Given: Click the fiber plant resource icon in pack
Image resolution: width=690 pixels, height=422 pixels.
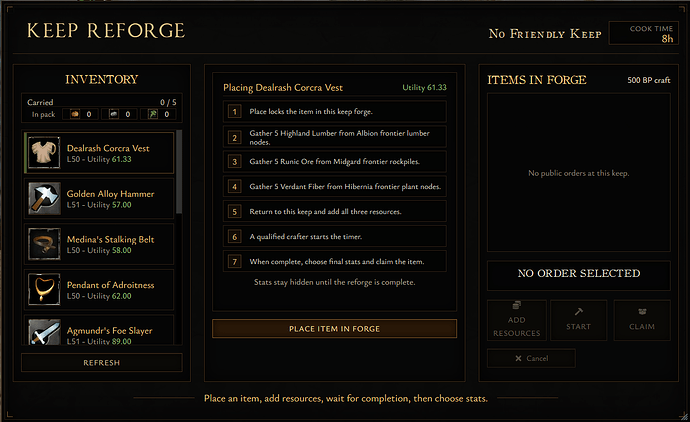Looking at the screenshot, I should tap(153, 114).
